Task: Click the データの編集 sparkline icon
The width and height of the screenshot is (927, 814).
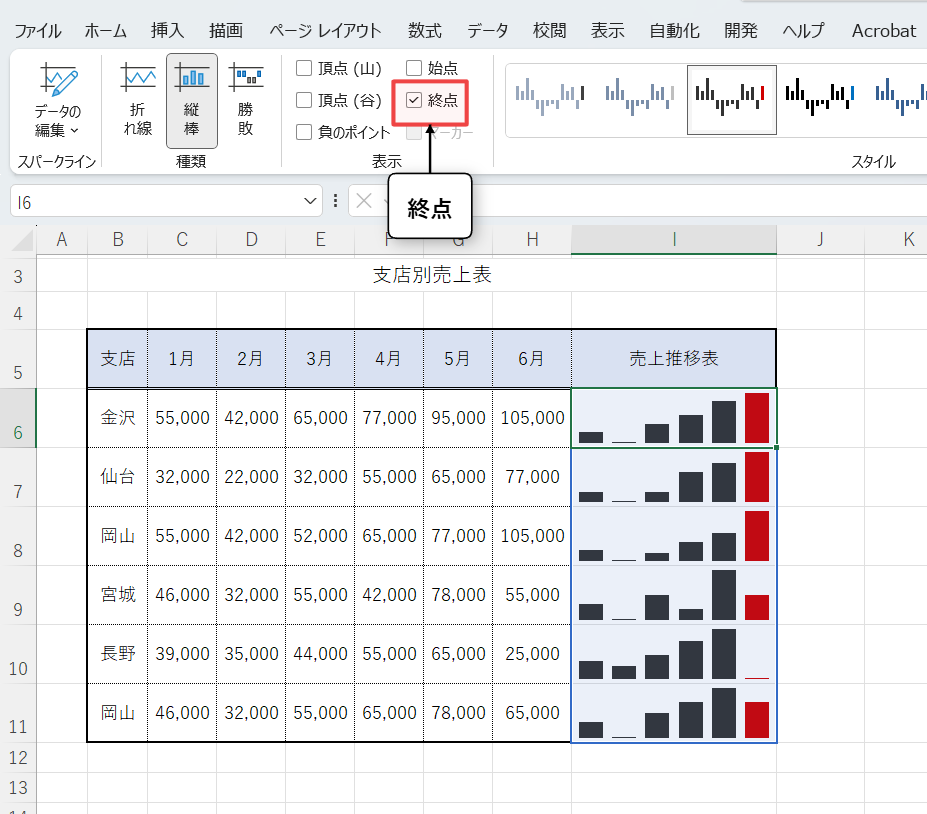Action: [57, 80]
